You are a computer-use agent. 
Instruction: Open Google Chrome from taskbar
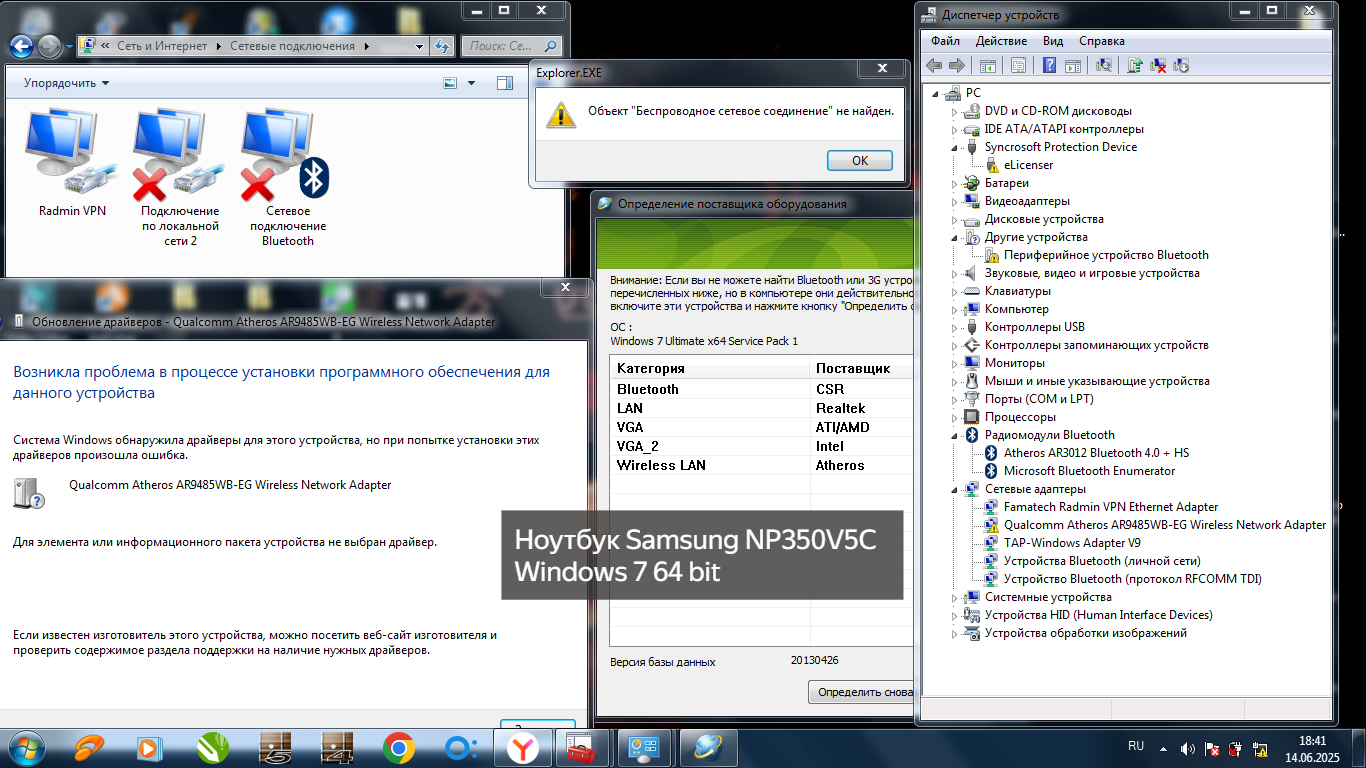399,748
